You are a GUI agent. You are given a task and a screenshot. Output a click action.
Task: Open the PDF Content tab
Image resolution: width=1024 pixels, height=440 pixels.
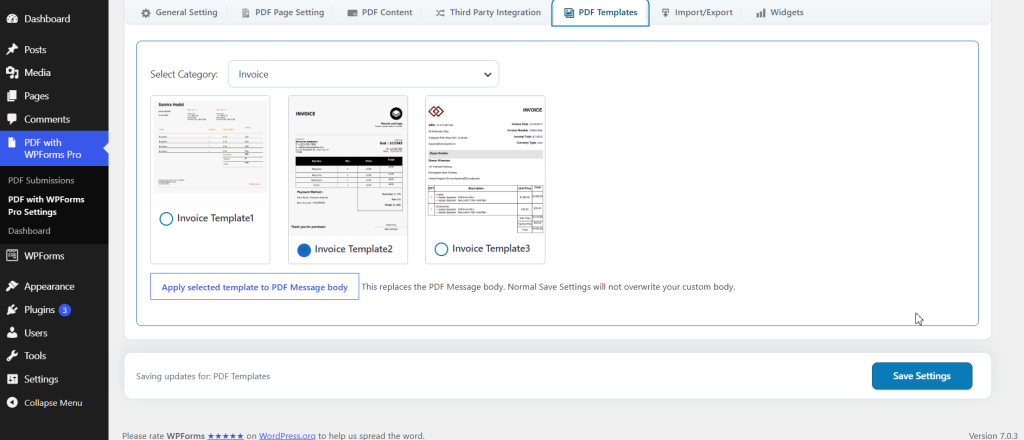[379, 12]
